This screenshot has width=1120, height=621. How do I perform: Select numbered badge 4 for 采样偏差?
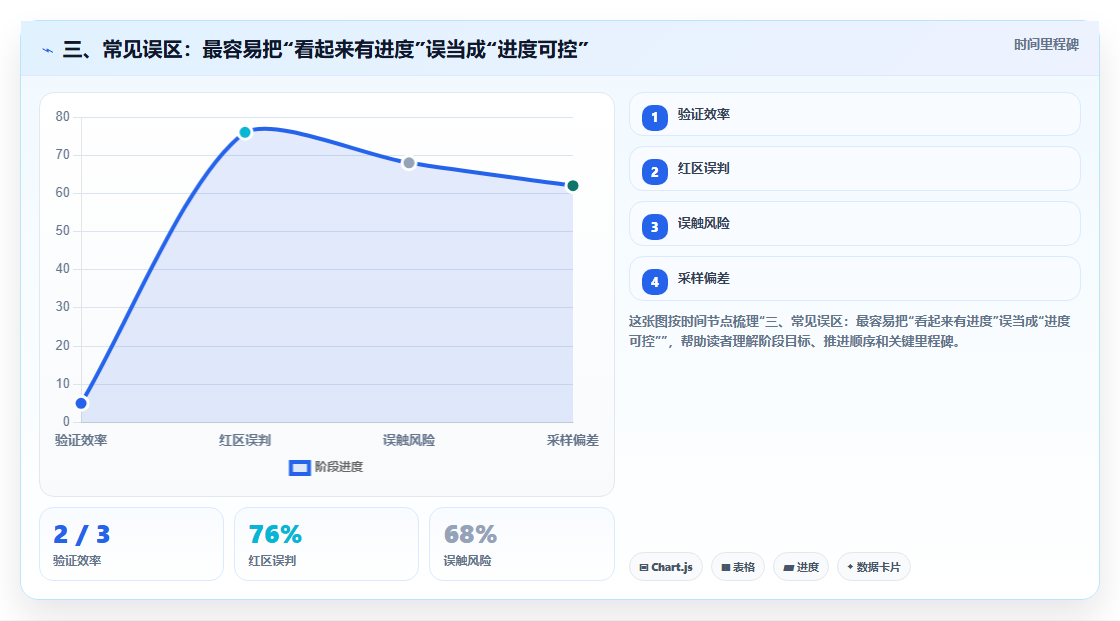click(654, 282)
